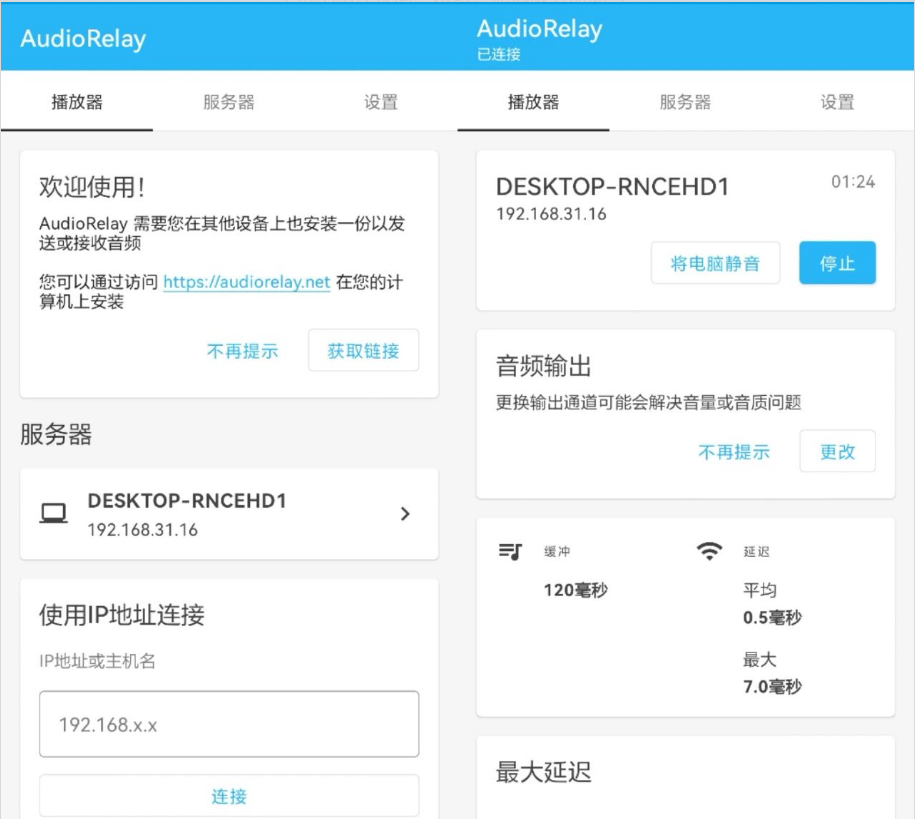This screenshot has height=819, width=915.
Task: Dismiss the 音频输出 card with 不再提示
Action: (734, 451)
